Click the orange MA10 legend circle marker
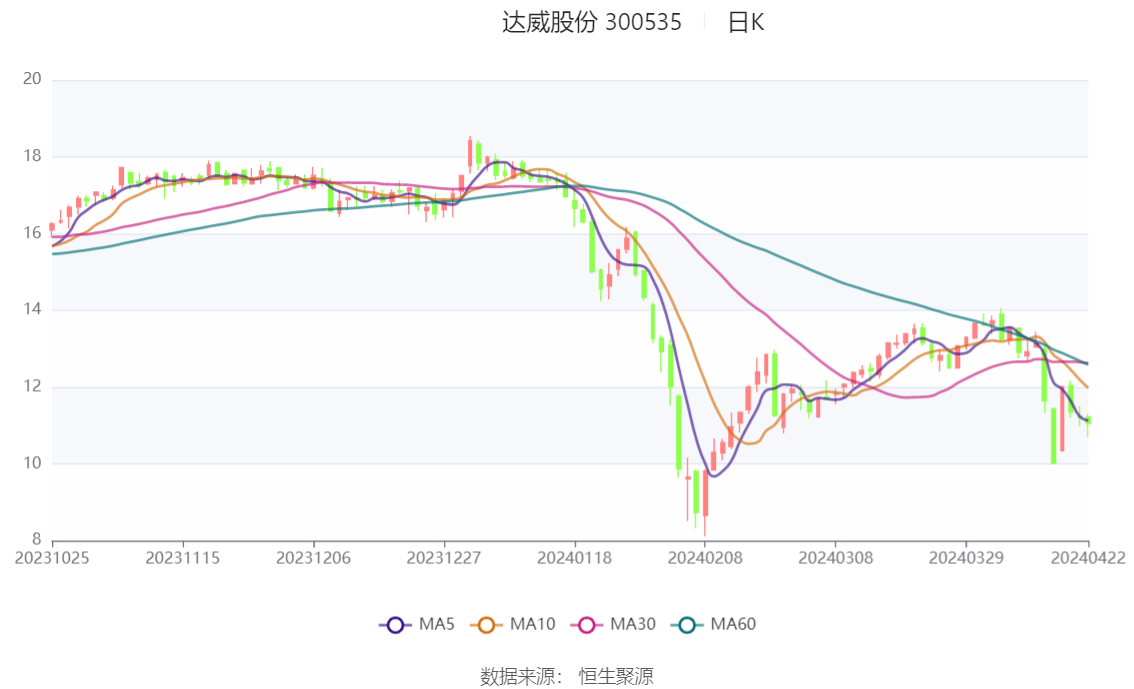This screenshot has height=689, width=1134. pyautogui.click(x=487, y=625)
